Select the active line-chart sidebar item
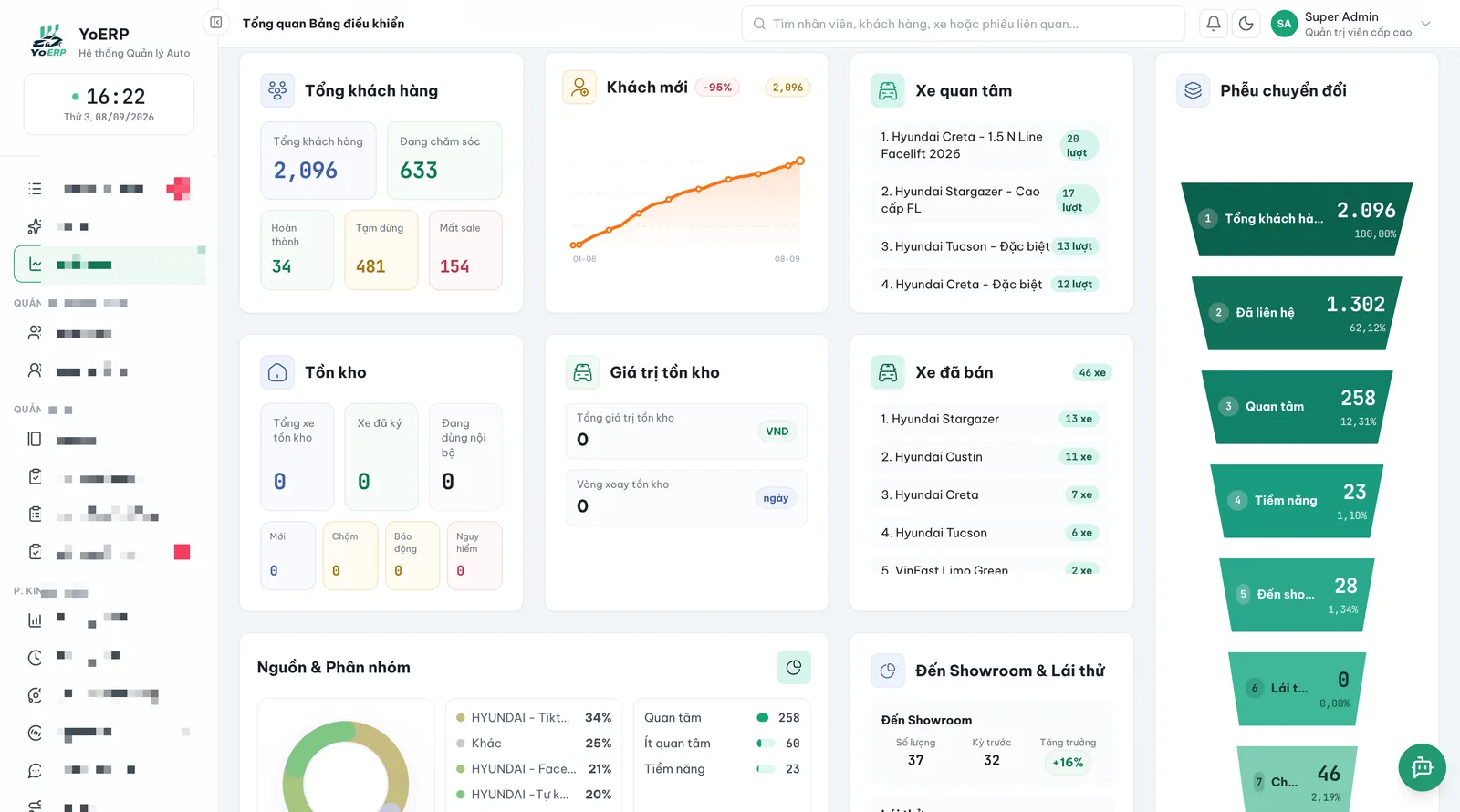Viewport: 1460px width, 812px height. (x=109, y=265)
